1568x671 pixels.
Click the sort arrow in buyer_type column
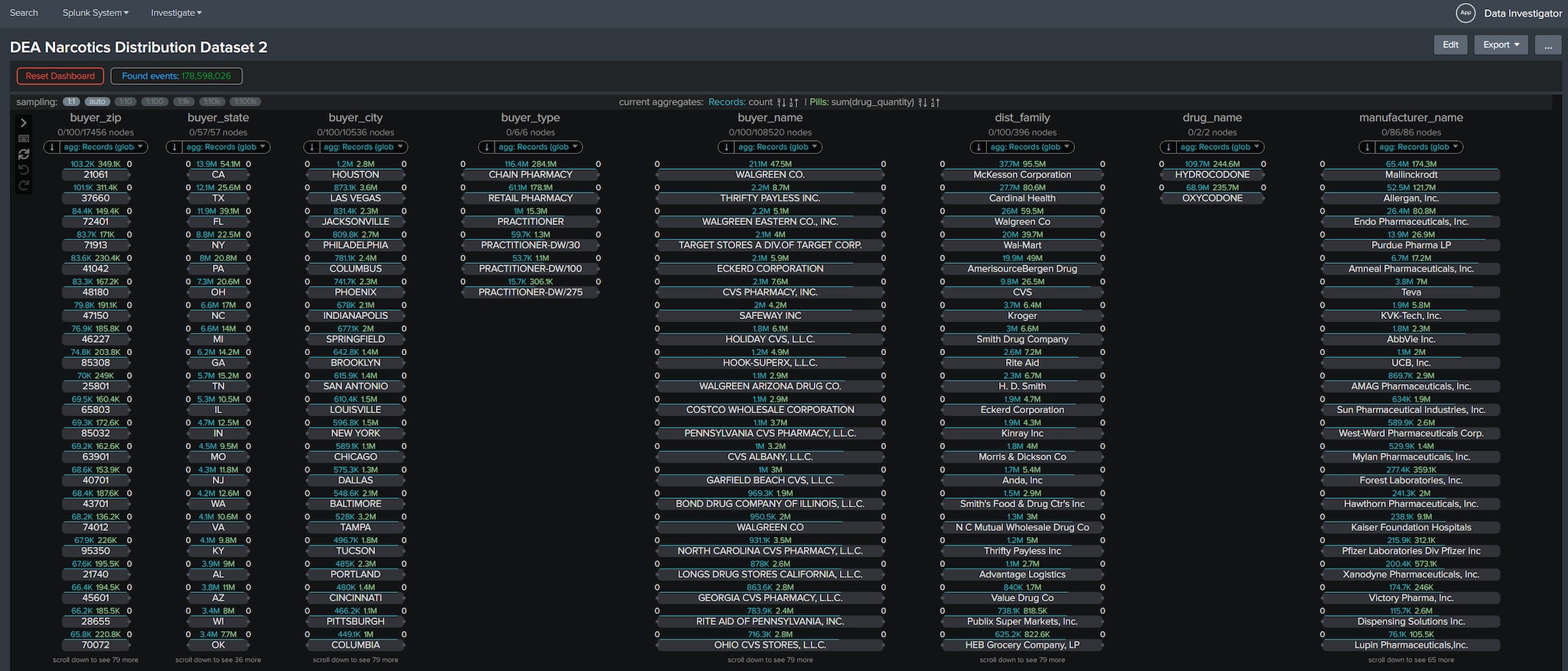coord(487,147)
